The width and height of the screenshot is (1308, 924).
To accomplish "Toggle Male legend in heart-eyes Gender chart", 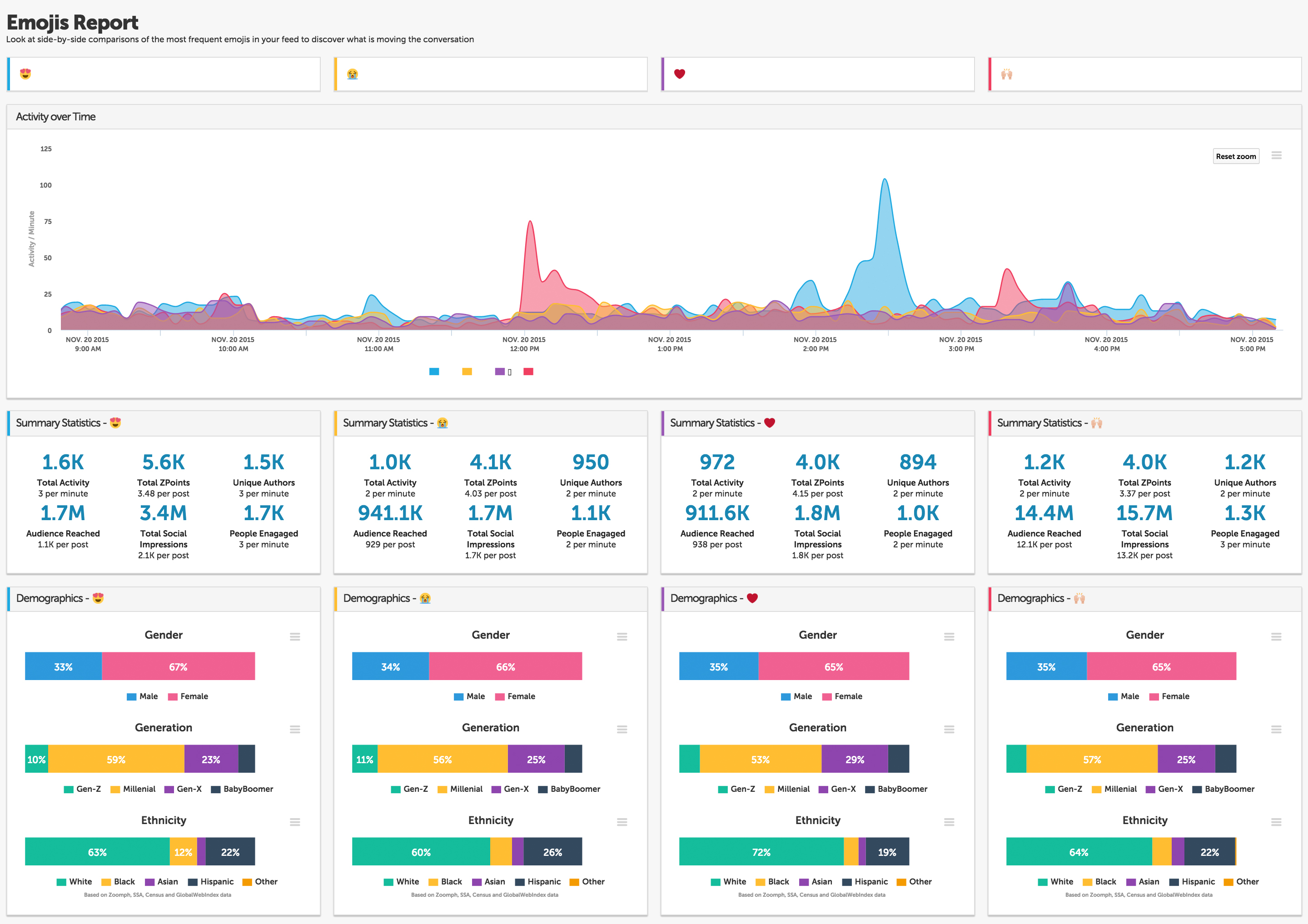I will tap(142, 696).
